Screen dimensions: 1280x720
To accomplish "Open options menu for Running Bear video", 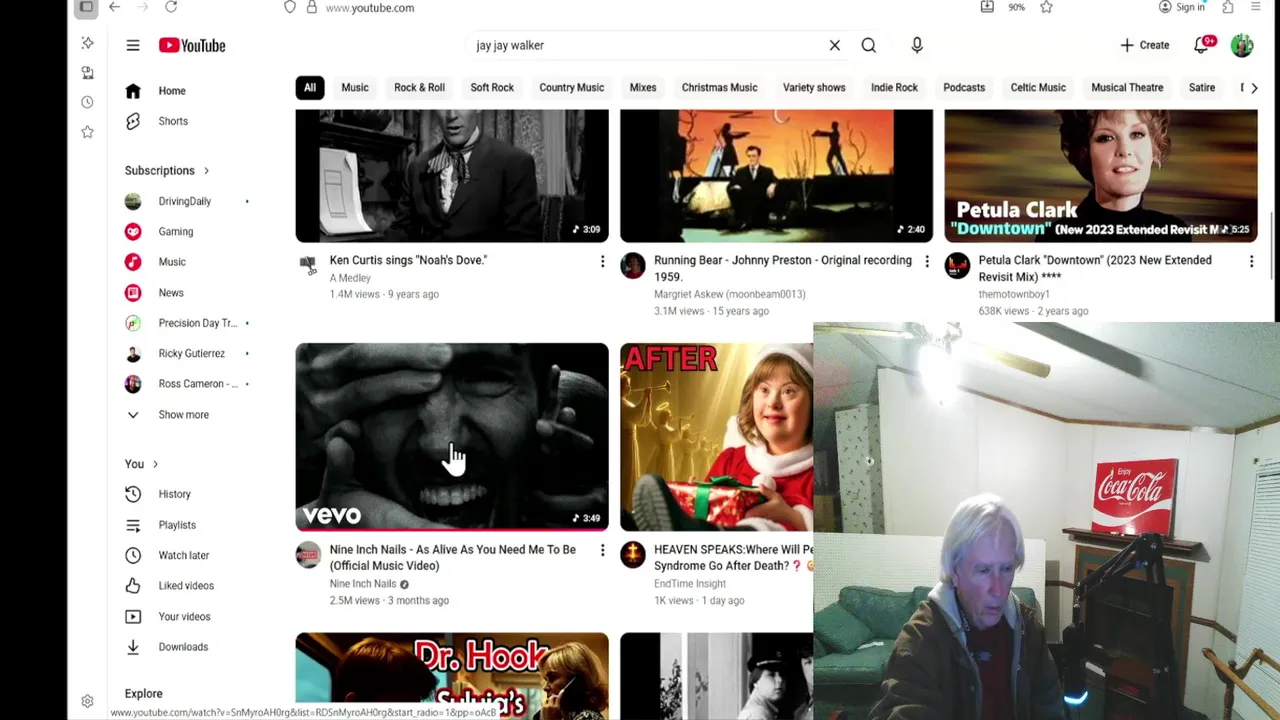I will point(927,261).
